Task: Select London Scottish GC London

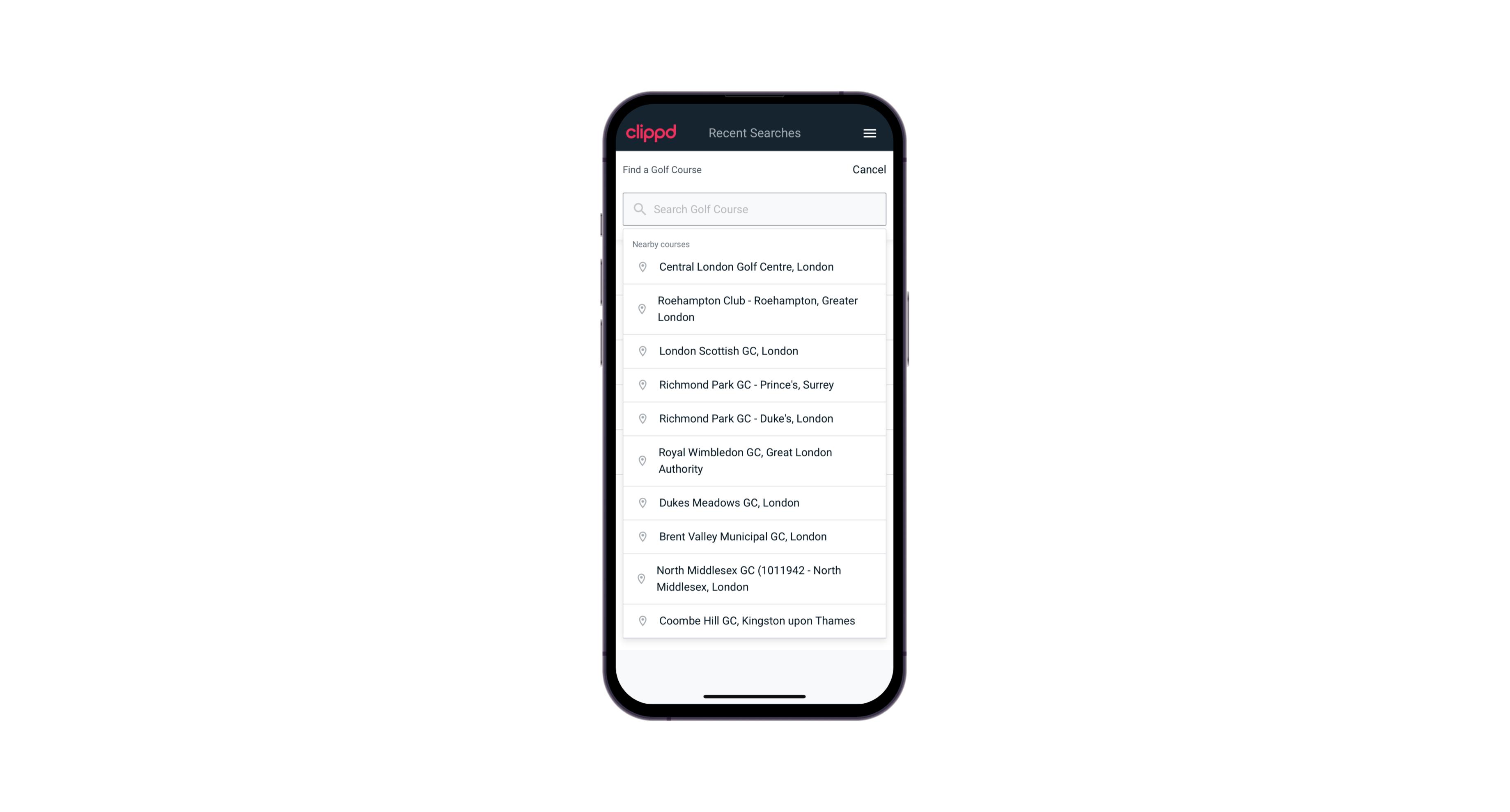Action: coord(754,350)
